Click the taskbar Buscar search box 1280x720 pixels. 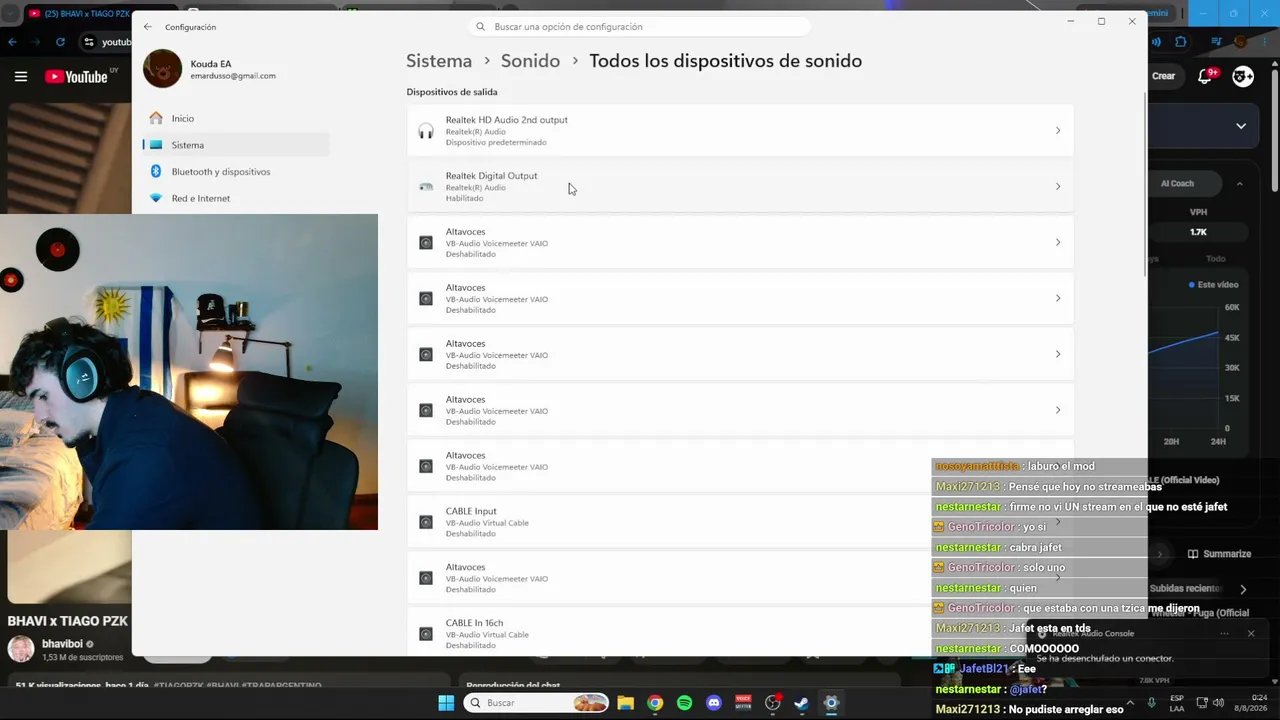(537, 703)
